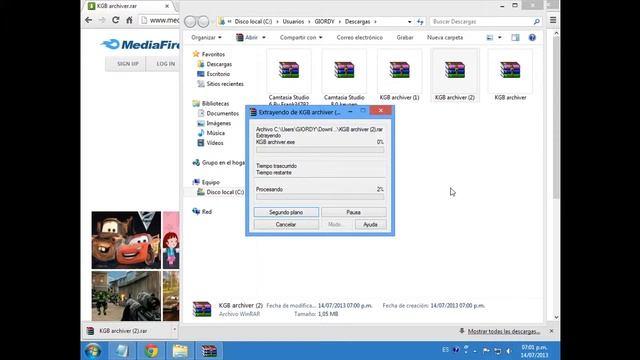
Task: Go back in Explorer navigation
Action: pos(190,22)
